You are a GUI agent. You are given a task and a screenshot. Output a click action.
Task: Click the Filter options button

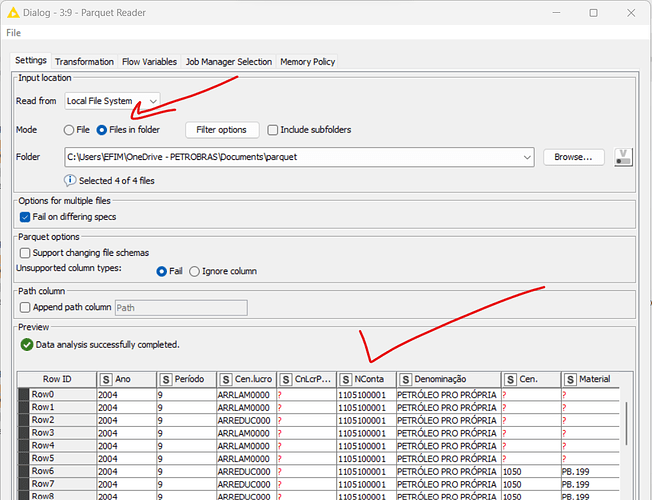(222, 130)
